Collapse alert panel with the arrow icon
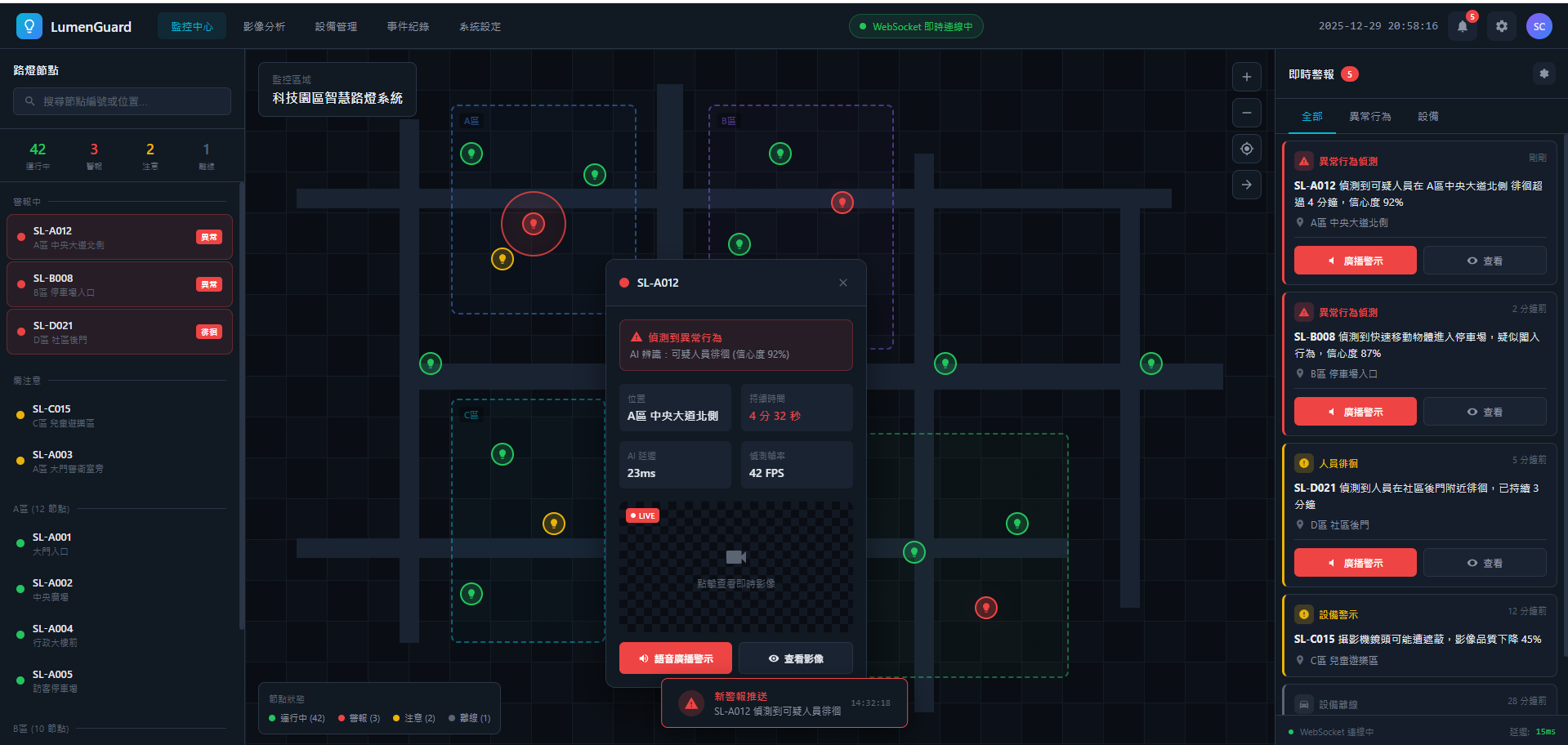 1246,185
